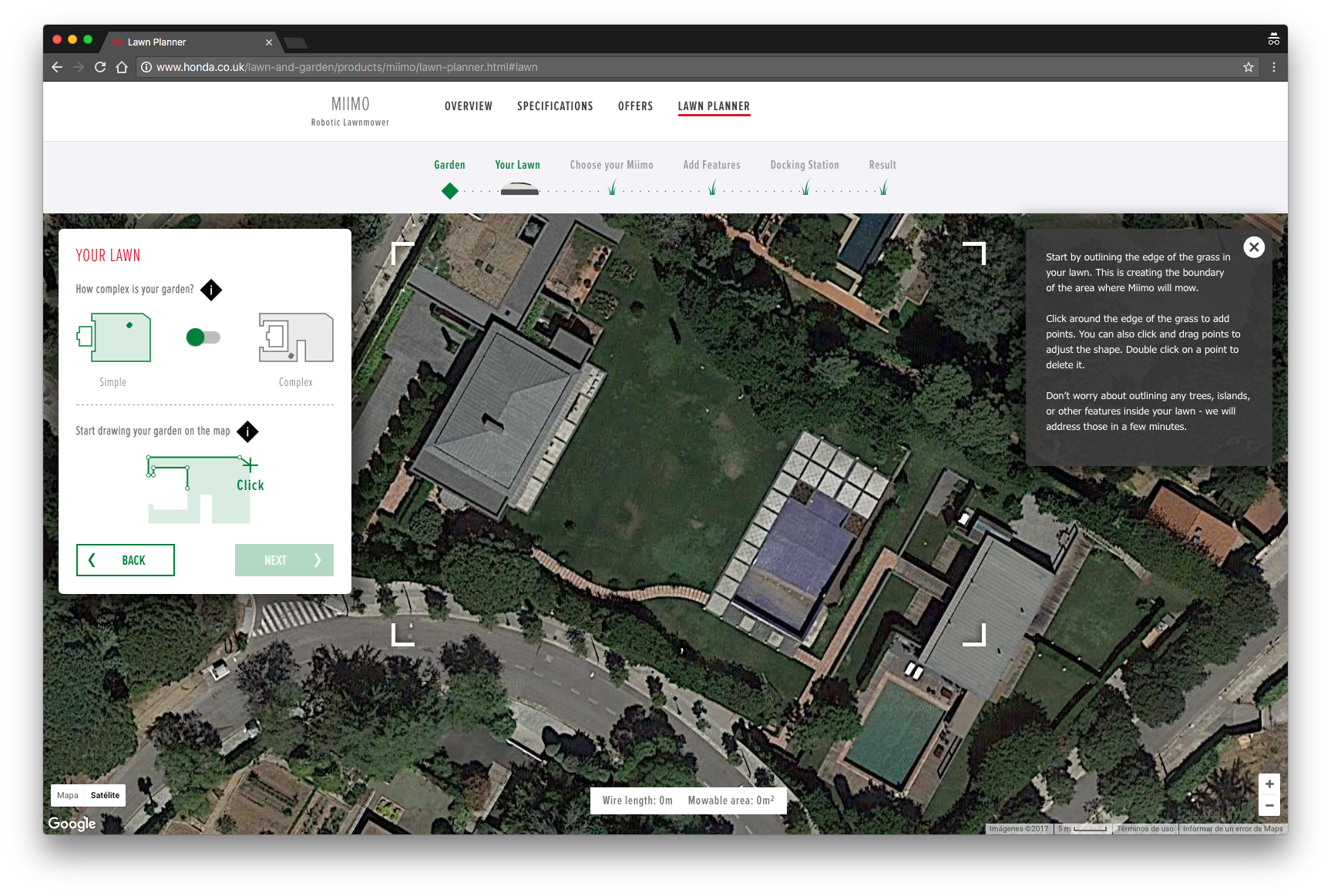Switch map to Mapa view
Screen dimensions: 1331x896
68,795
